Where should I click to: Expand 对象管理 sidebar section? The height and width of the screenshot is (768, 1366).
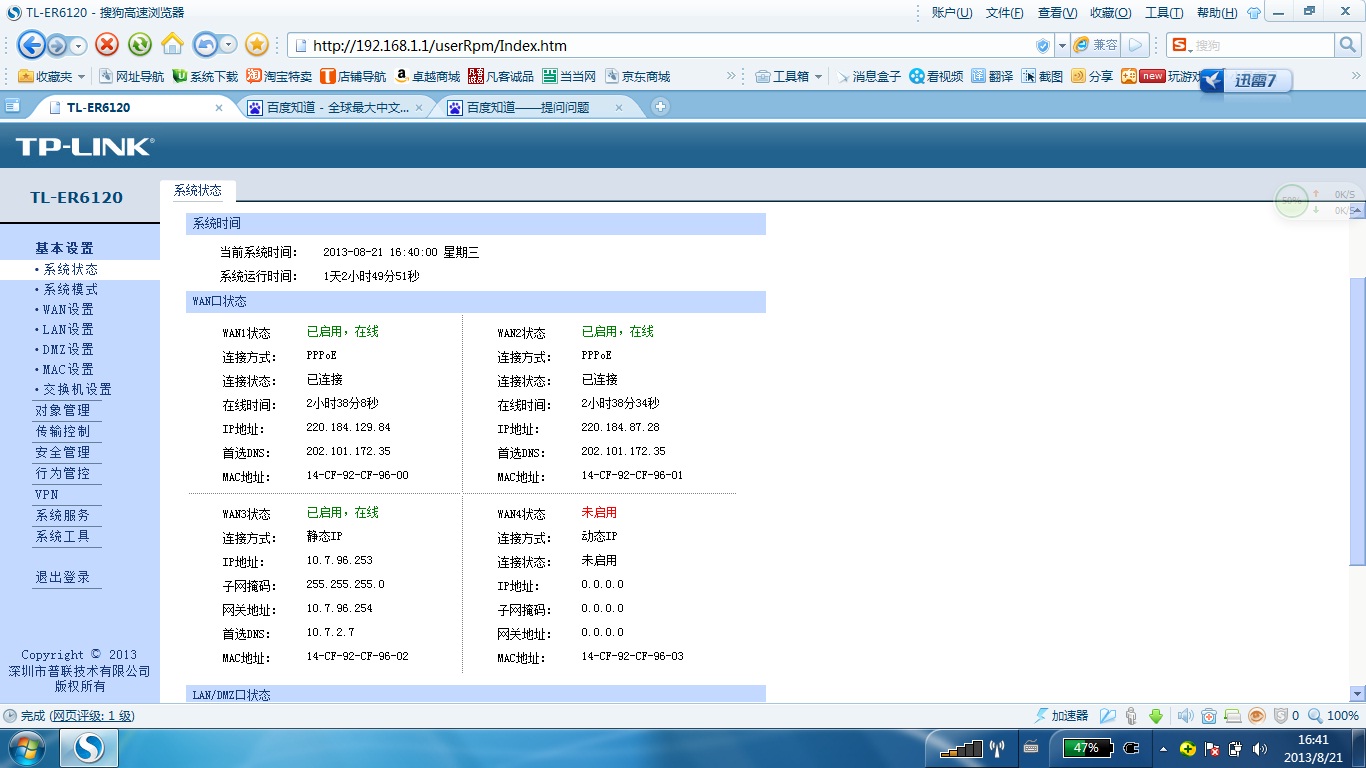(x=63, y=410)
